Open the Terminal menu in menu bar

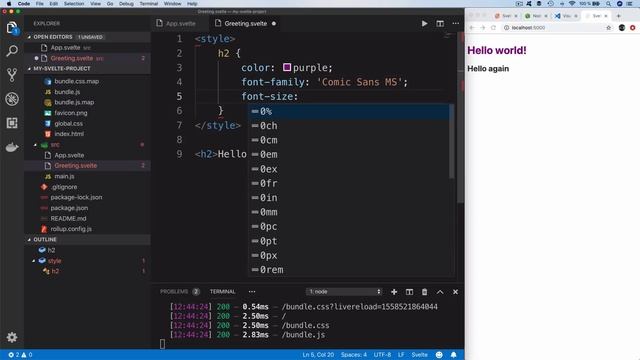coord(149,4)
